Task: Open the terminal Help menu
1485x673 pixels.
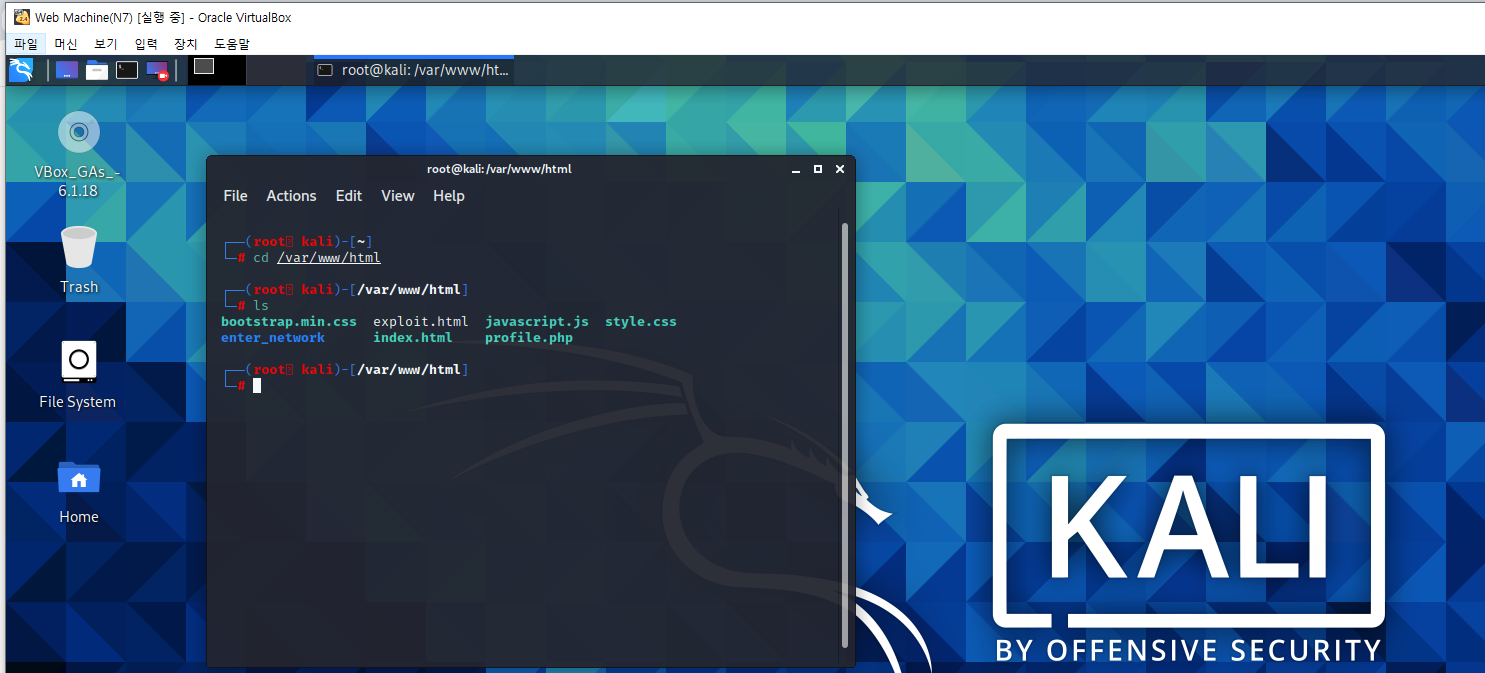Action: 449,196
